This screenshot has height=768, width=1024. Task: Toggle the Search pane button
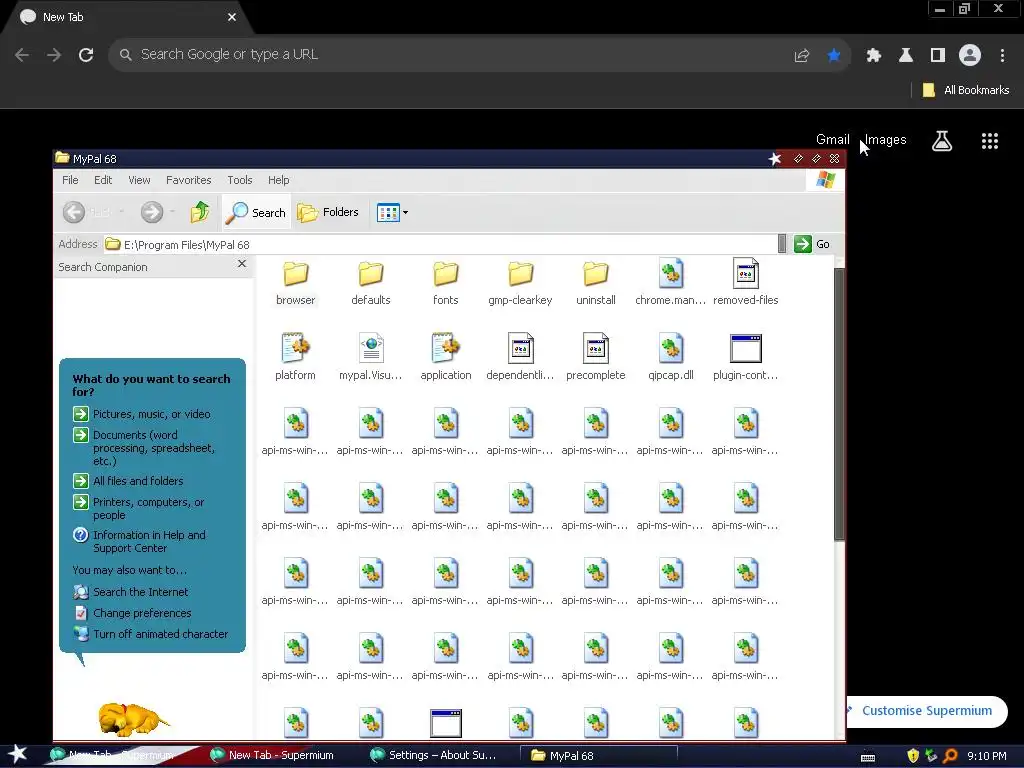click(x=256, y=212)
